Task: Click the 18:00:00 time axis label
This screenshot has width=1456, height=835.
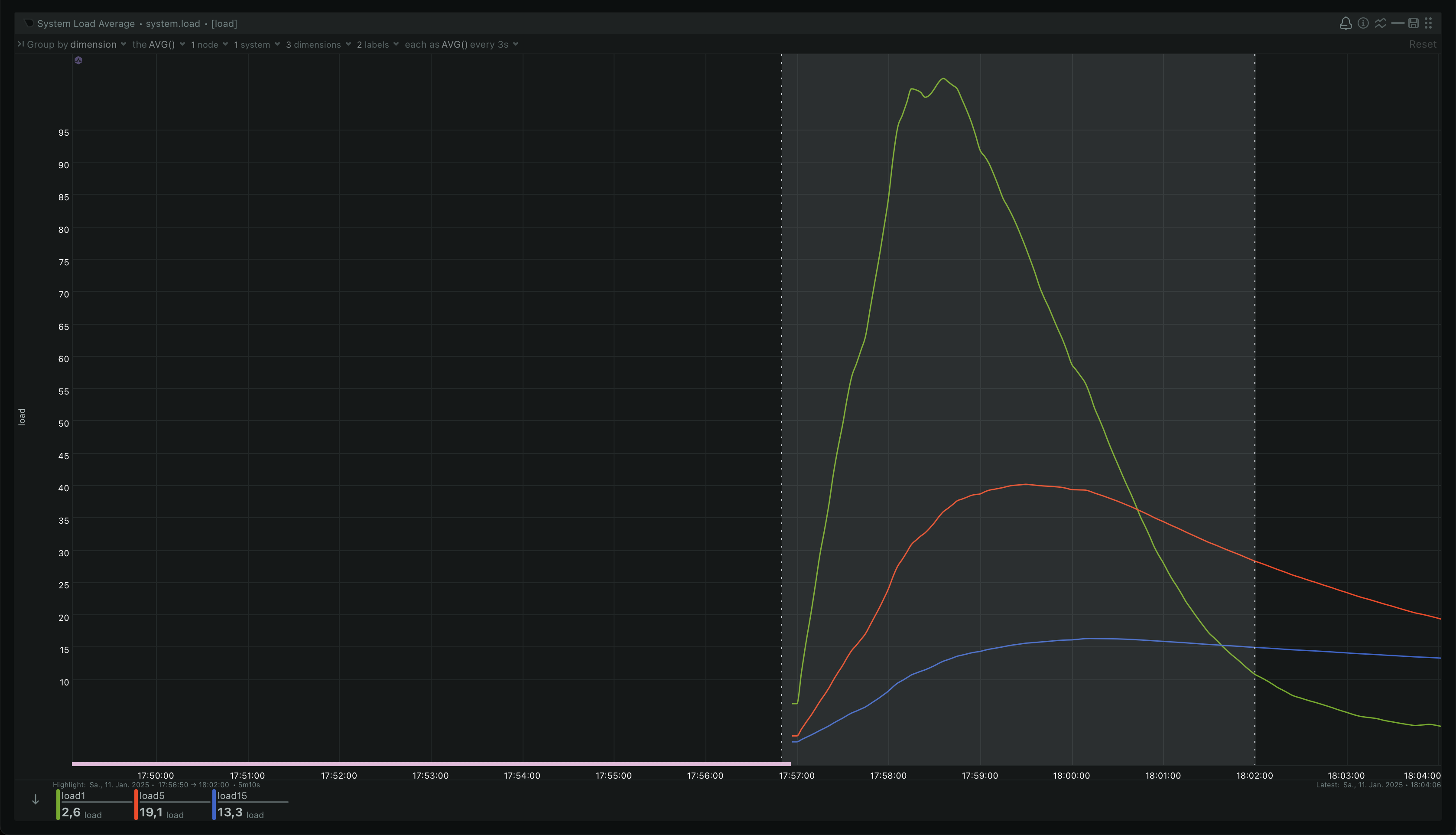Action: (1071, 775)
